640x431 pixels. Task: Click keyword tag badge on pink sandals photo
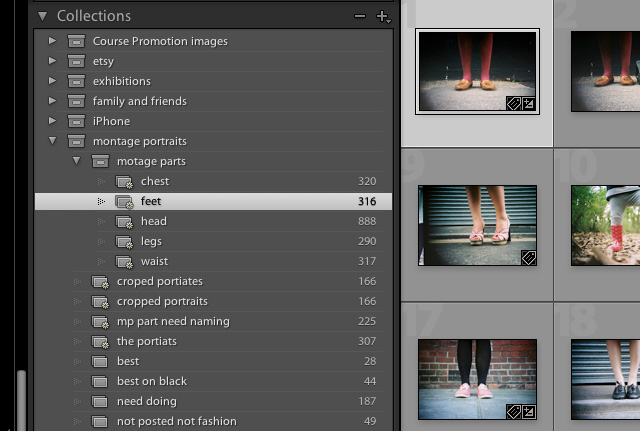pyautogui.click(x=529, y=258)
